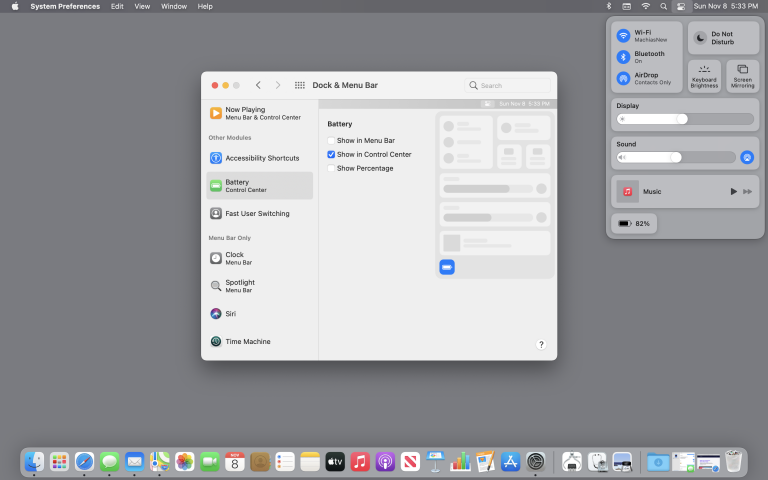Open Keyboard Brightness control
The width and height of the screenshot is (768, 480).
click(704, 77)
